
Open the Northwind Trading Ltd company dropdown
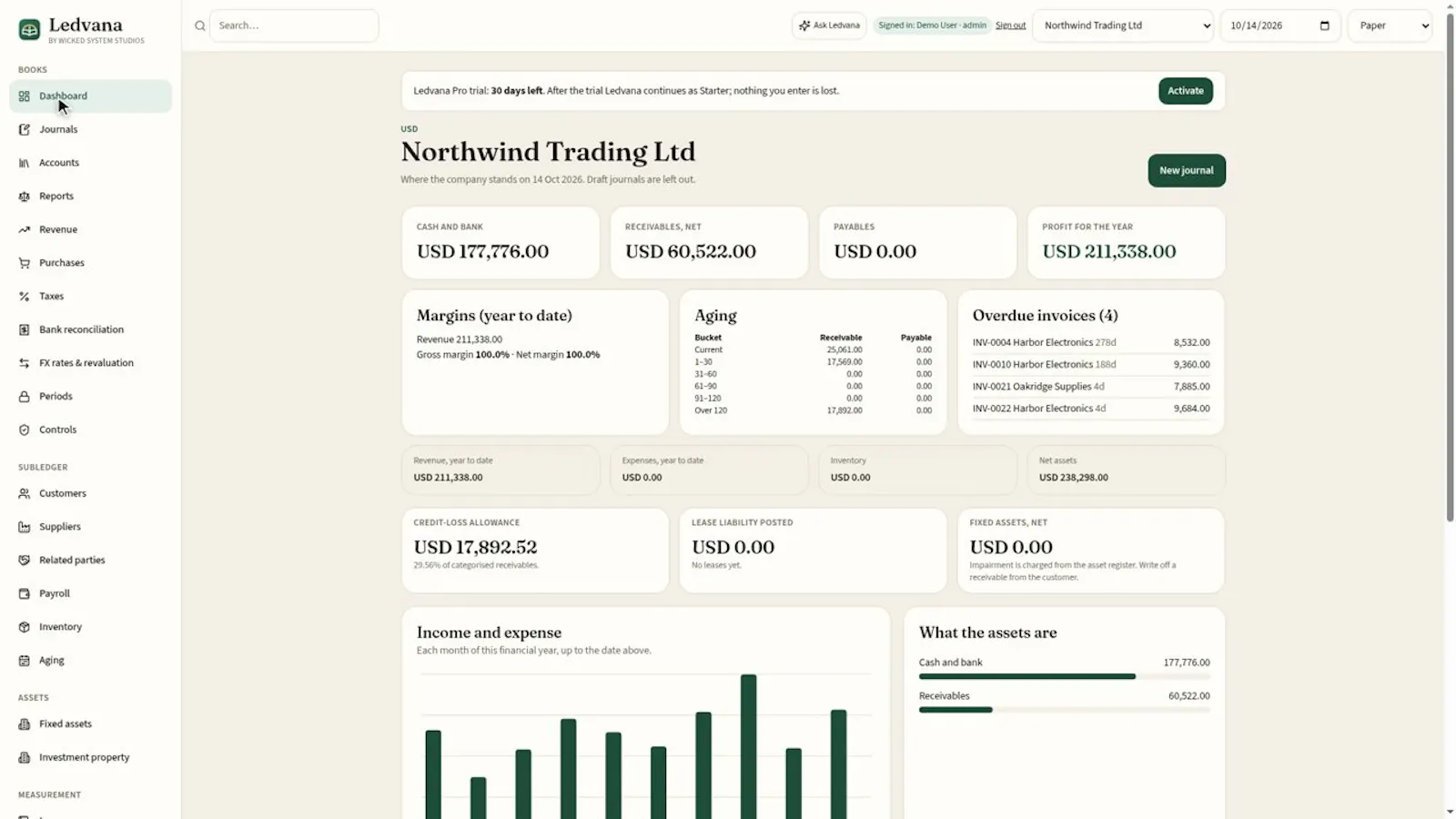click(x=1124, y=25)
